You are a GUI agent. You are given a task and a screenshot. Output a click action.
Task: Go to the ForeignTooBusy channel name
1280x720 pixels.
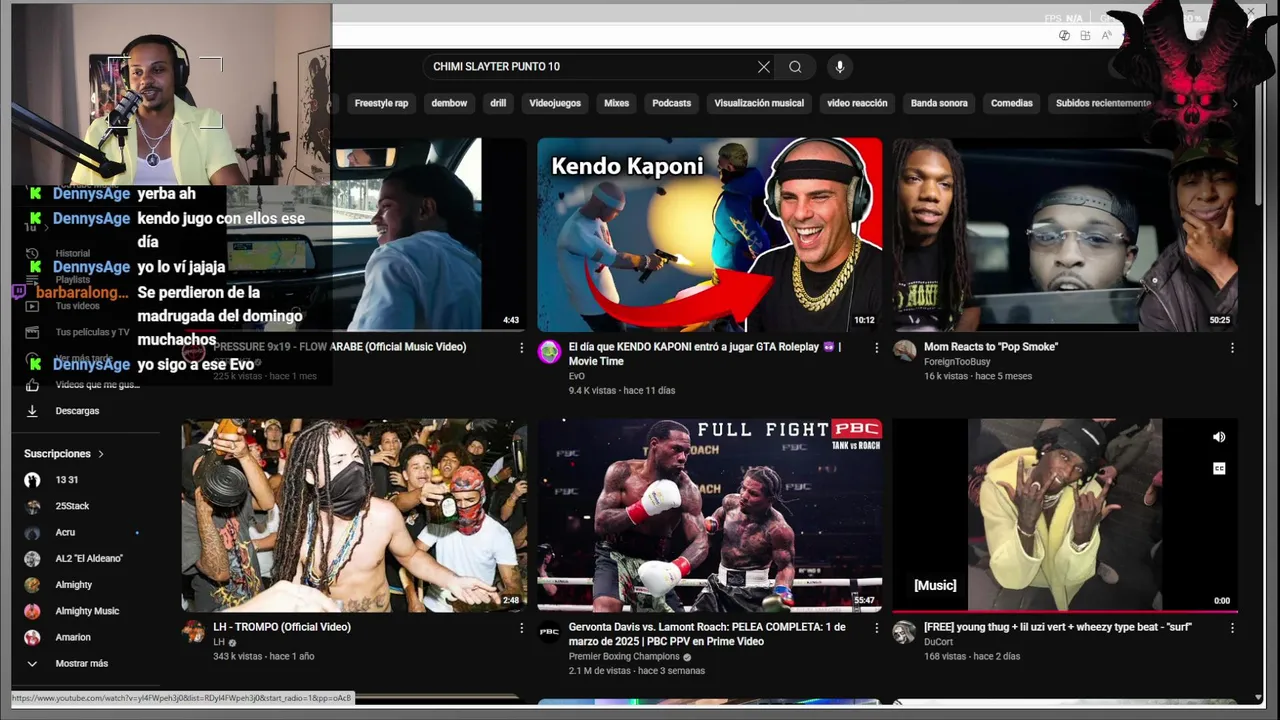click(x=957, y=362)
